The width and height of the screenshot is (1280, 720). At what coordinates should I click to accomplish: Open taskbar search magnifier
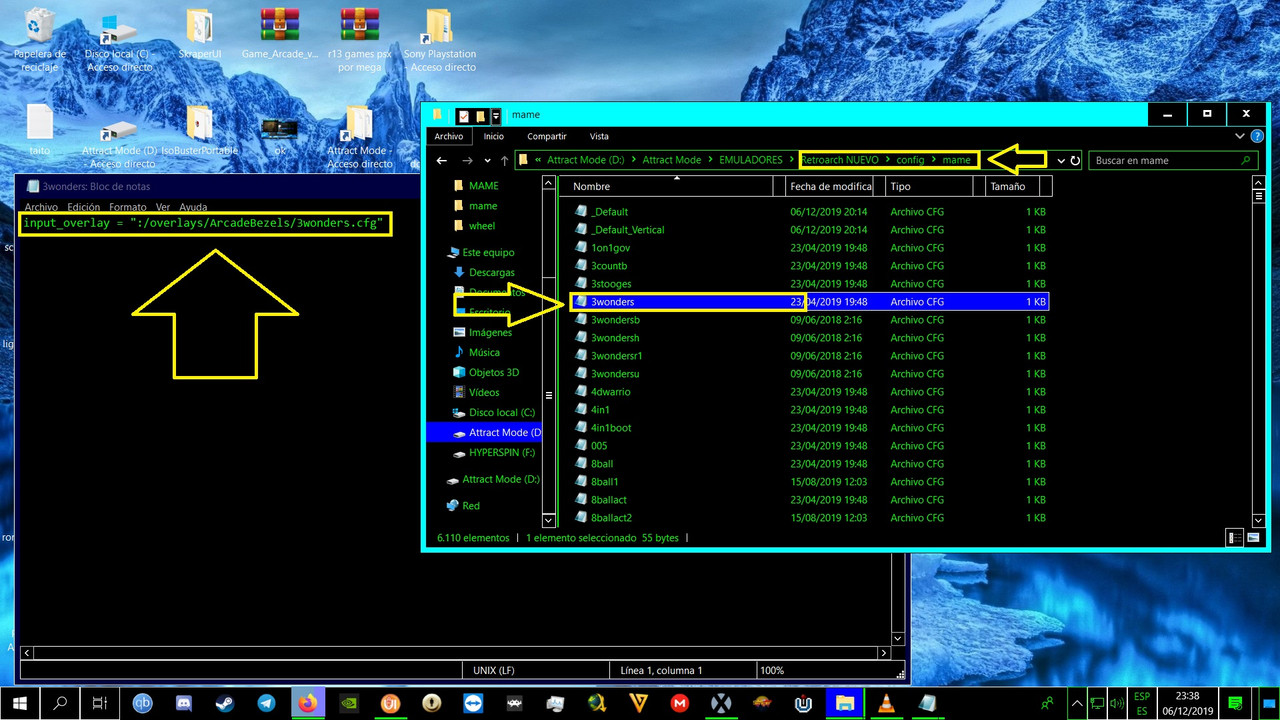[x=59, y=703]
